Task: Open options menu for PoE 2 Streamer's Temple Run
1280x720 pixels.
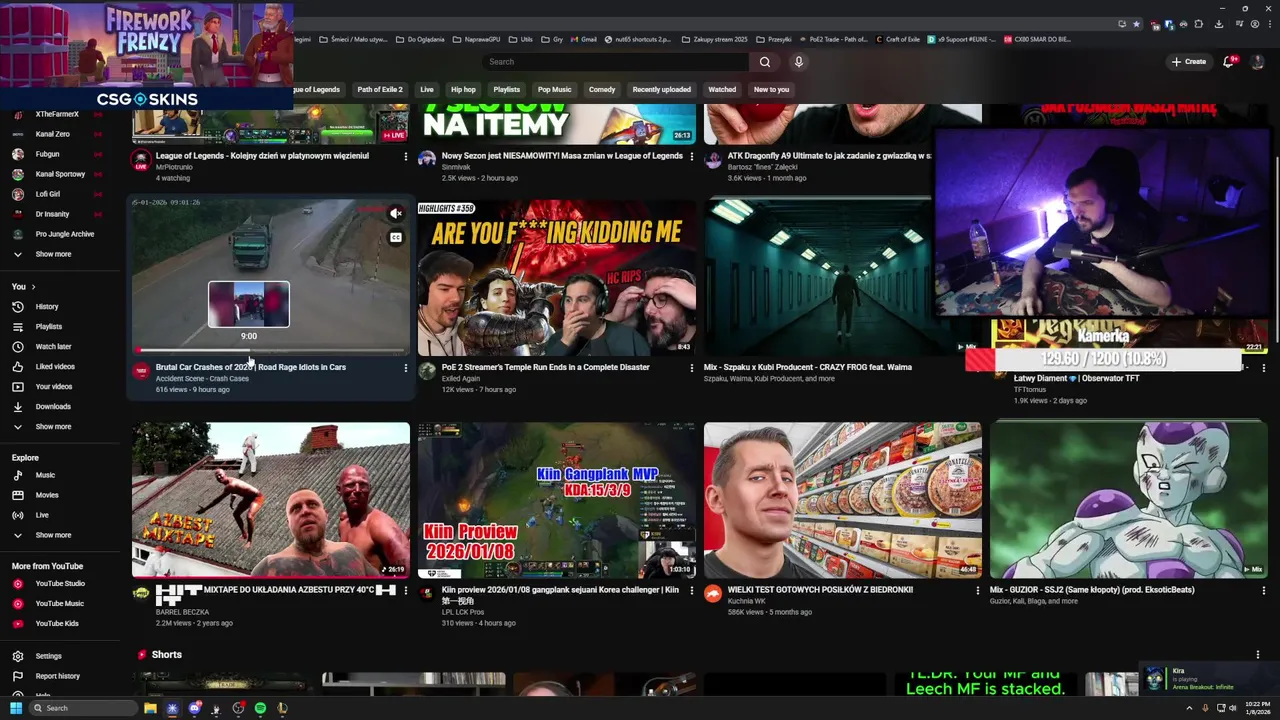Action: pyautogui.click(x=691, y=368)
